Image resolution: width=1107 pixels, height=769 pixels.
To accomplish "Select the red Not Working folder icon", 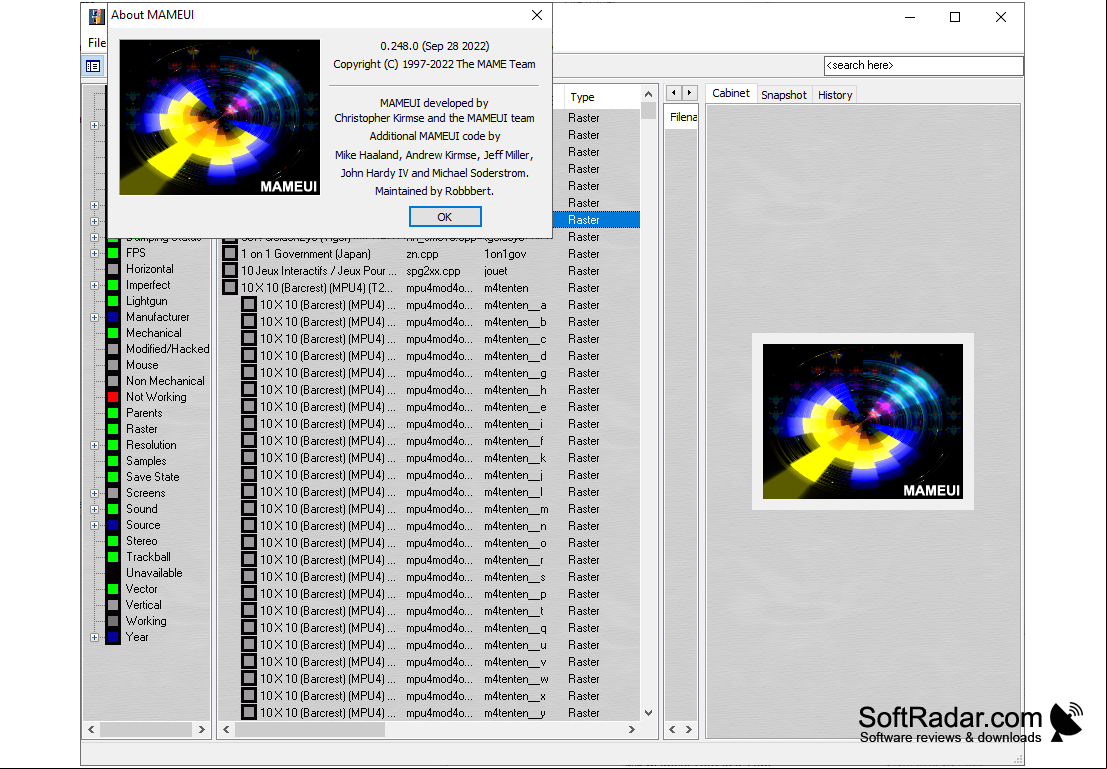I will pyautogui.click(x=113, y=398).
